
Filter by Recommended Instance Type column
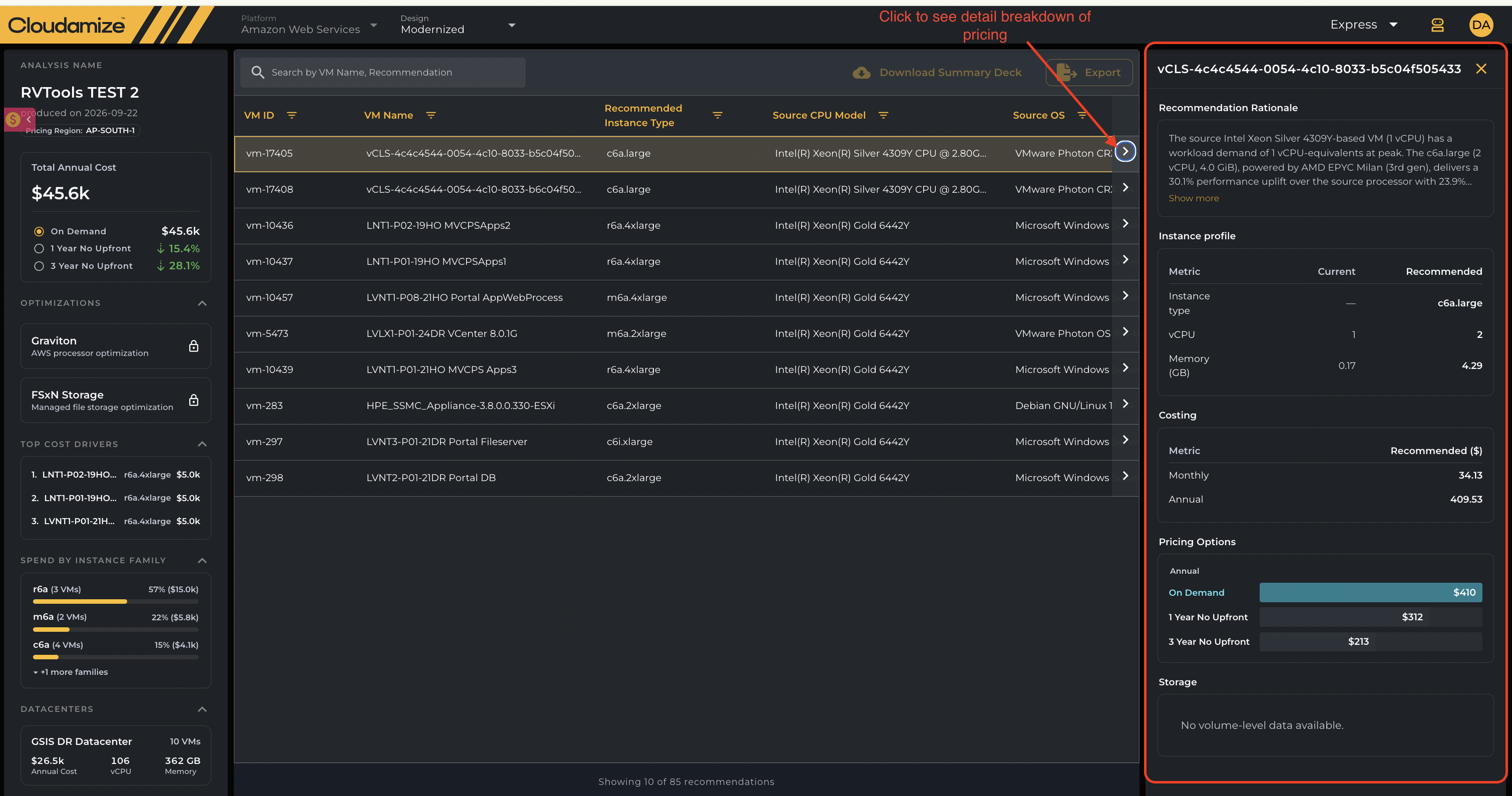(x=717, y=115)
